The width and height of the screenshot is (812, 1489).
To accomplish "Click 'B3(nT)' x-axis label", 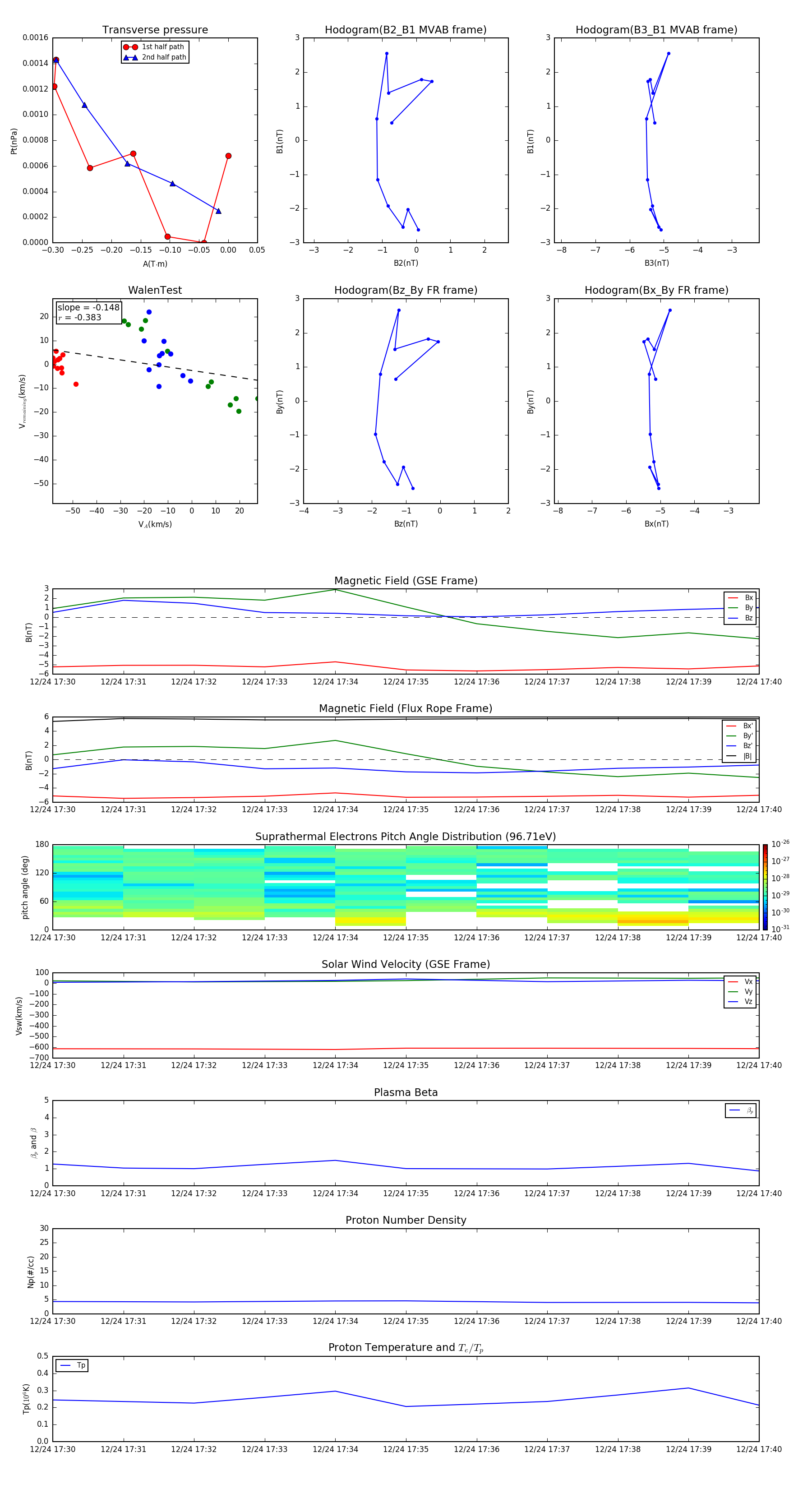I will pyautogui.click(x=656, y=264).
